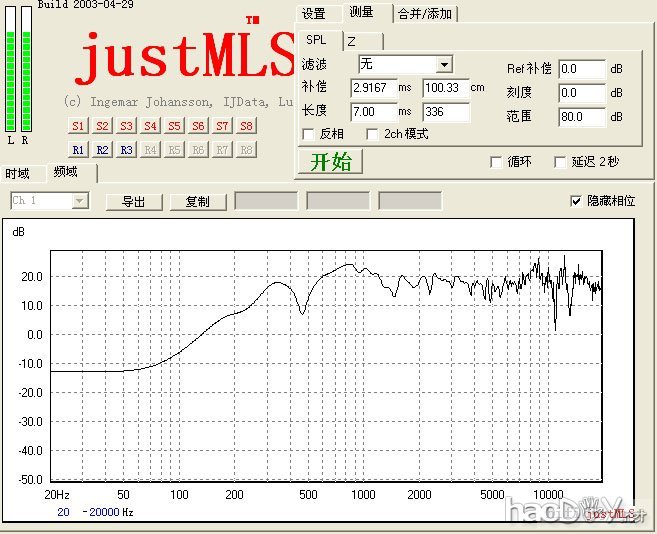Click the R2 recall button

coord(102,149)
